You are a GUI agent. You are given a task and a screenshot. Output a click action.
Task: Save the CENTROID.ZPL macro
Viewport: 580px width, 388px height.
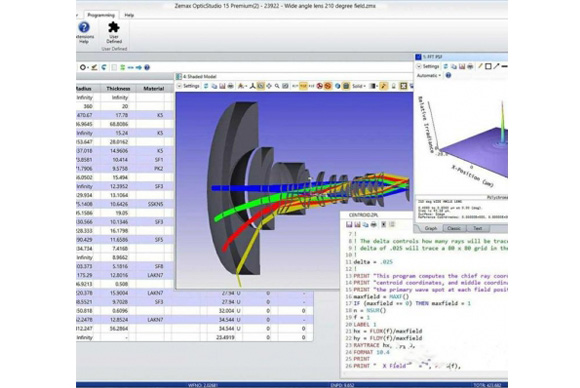pyautogui.click(x=349, y=225)
